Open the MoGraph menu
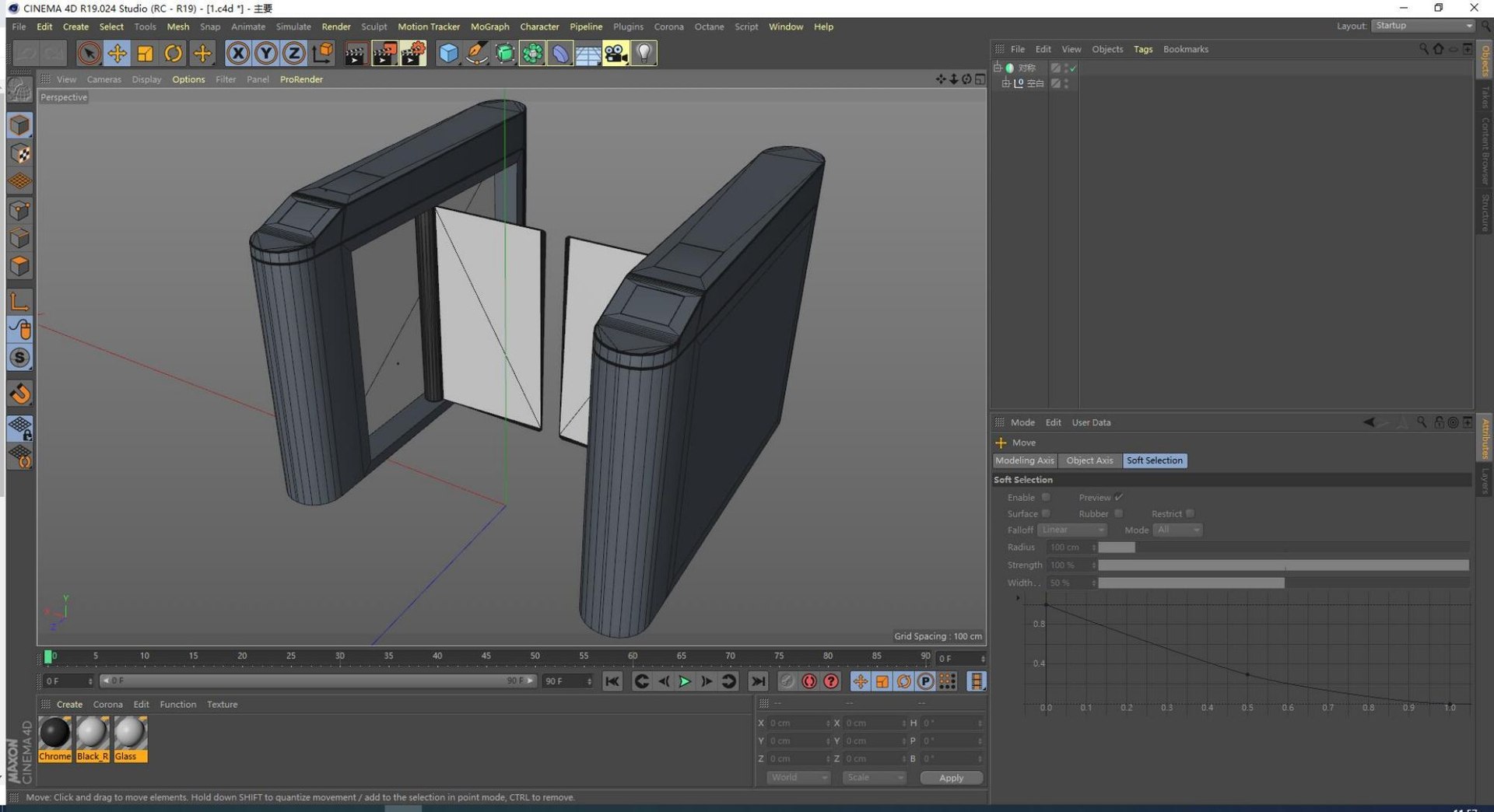 click(x=489, y=26)
